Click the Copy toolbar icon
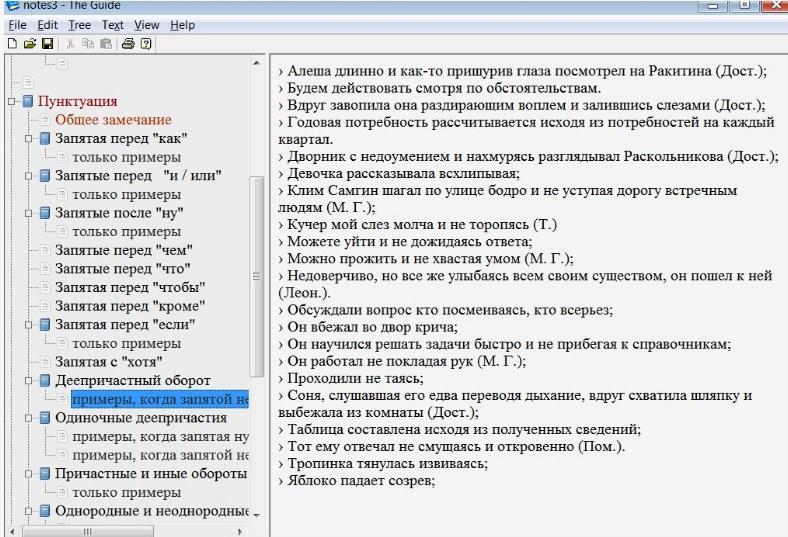 point(88,44)
